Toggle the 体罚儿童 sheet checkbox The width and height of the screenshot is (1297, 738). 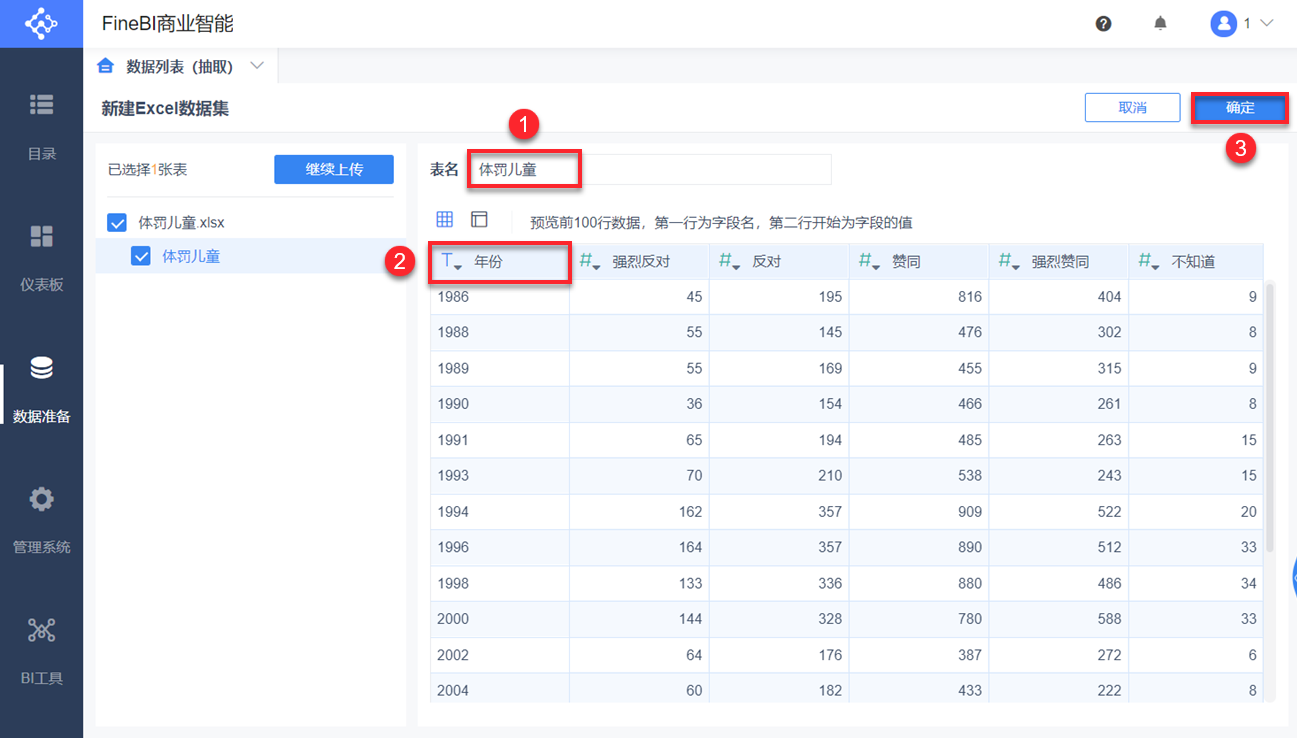141,256
